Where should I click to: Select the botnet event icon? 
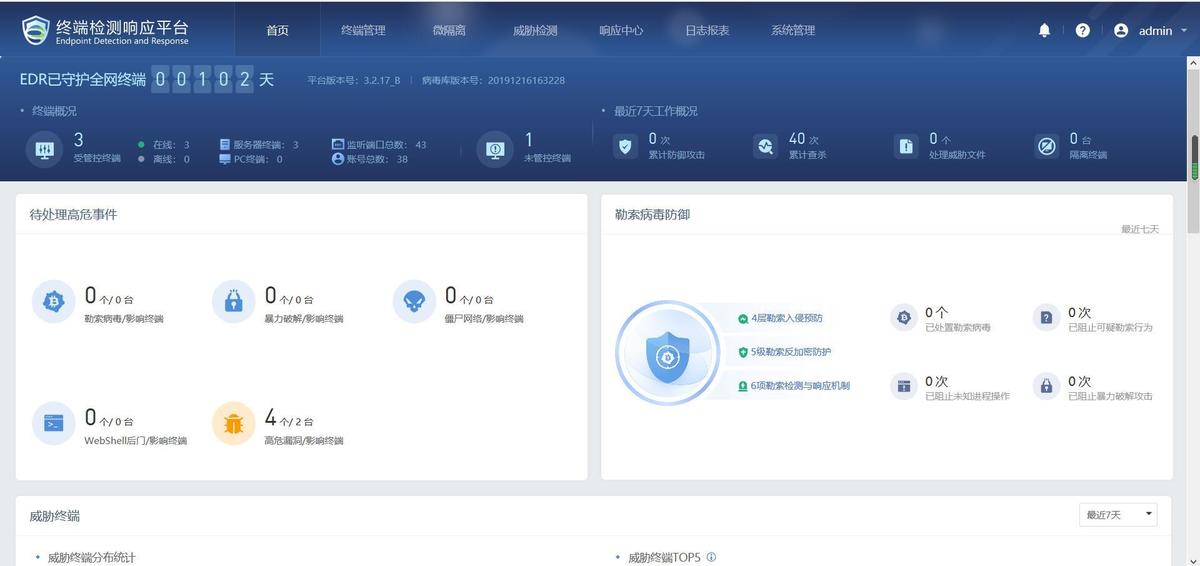coord(413,301)
